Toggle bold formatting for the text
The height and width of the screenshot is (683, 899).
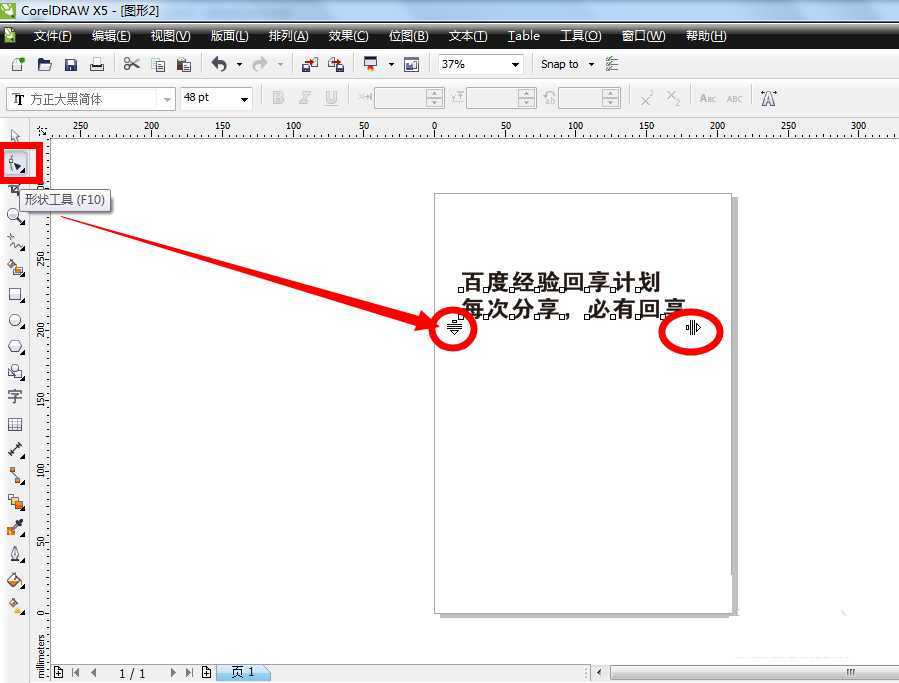pos(277,97)
